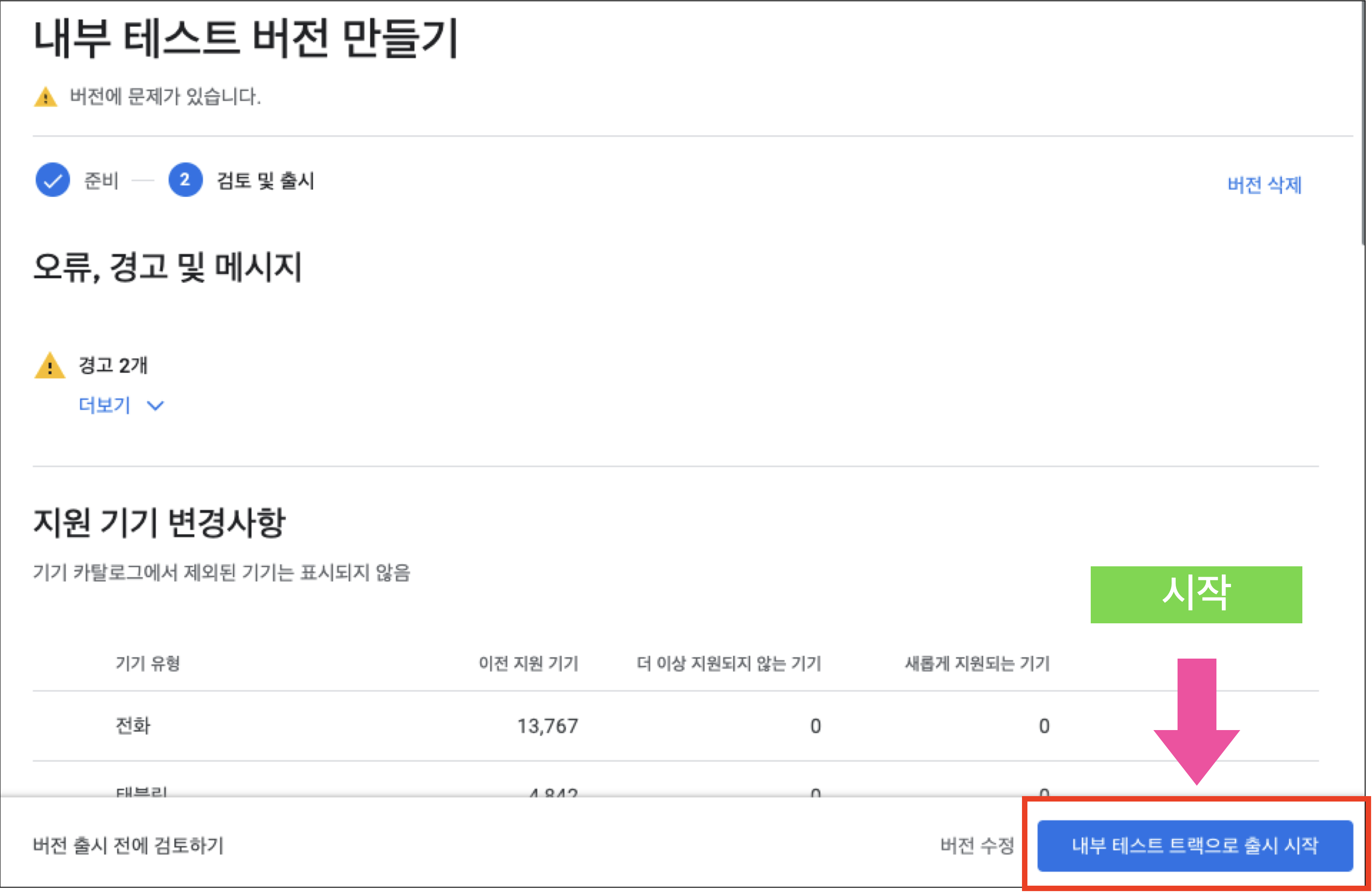
Task: Click the 기기 유형 column header
Action: [147, 663]
